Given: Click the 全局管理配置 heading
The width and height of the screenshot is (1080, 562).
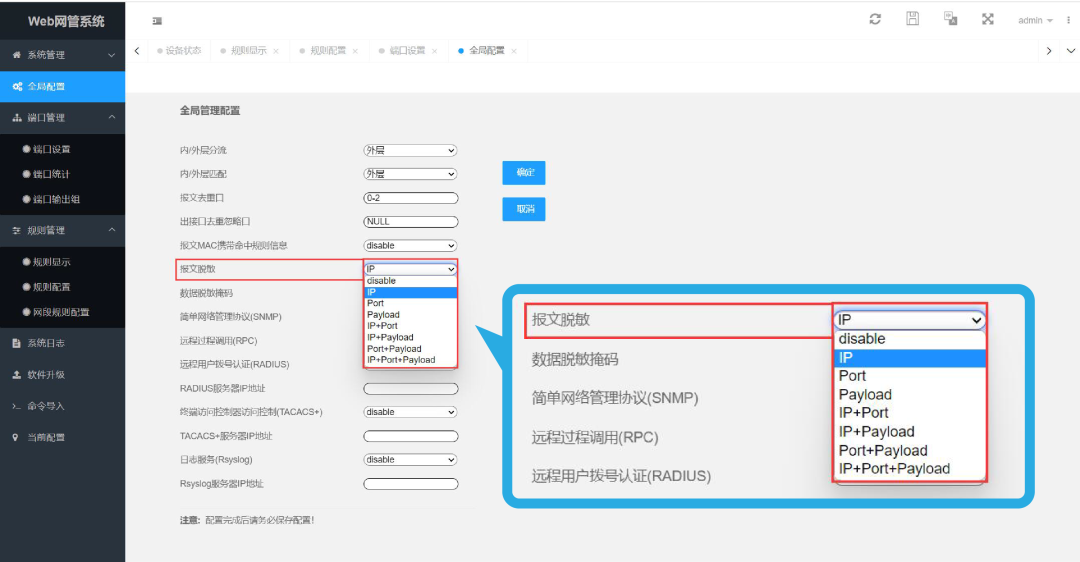Looking at the screenshot, I should (210, 110).
